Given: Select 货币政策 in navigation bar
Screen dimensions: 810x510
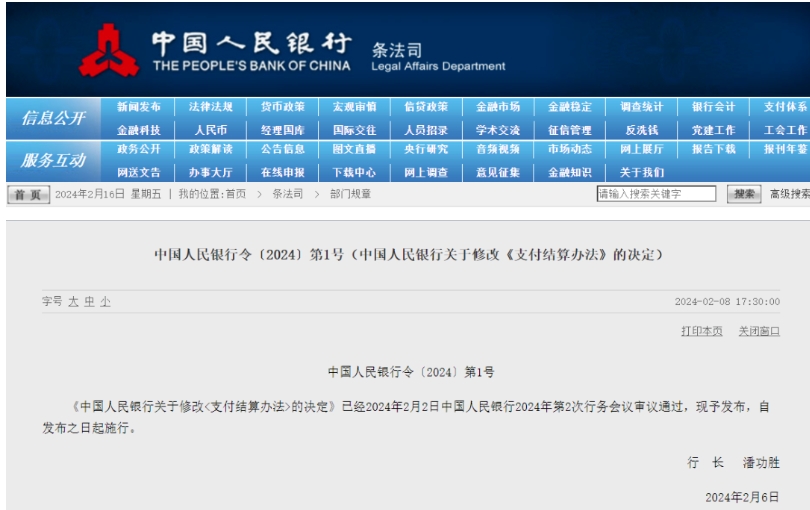Looking at the screenshot, I should 282,107.
